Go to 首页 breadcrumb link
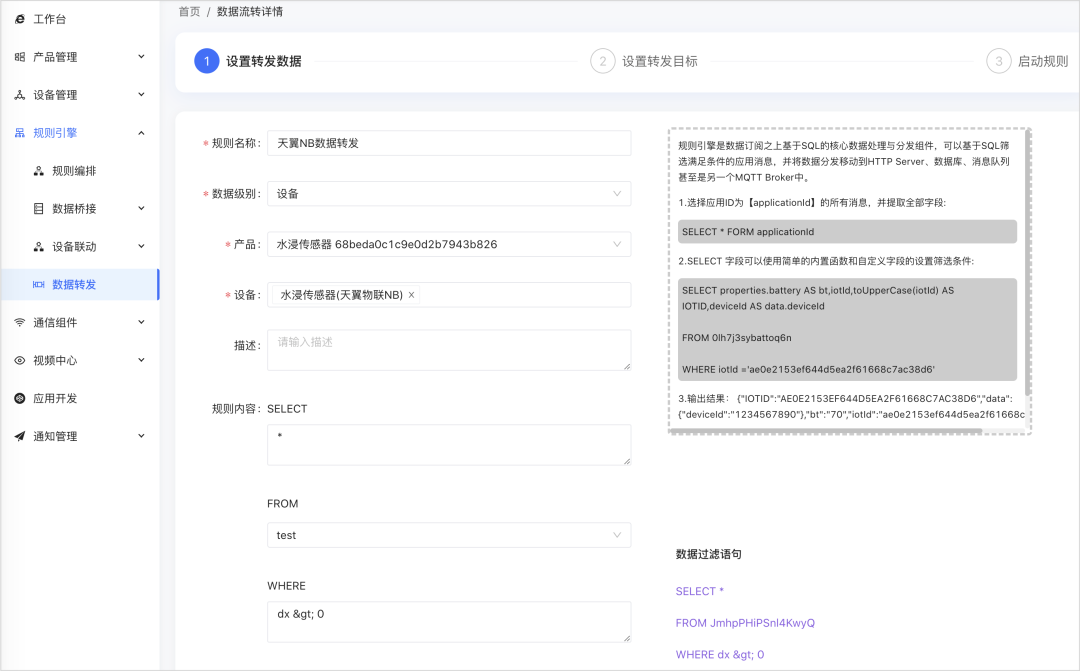This screenshot has height=671, width=1080. 189,12
